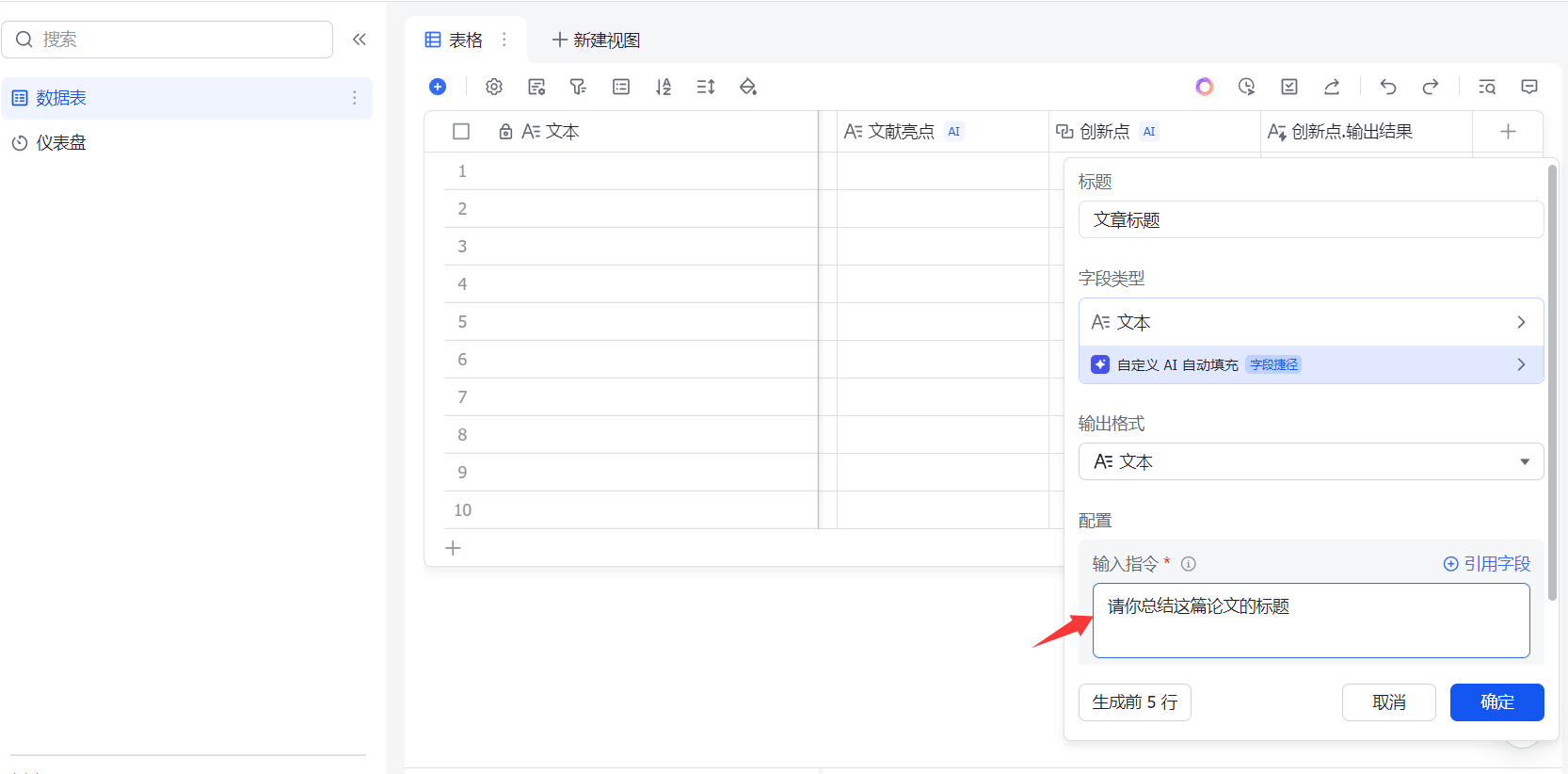Collapse the left sidebar
The image size is (1568, 774).
(360, 40)
